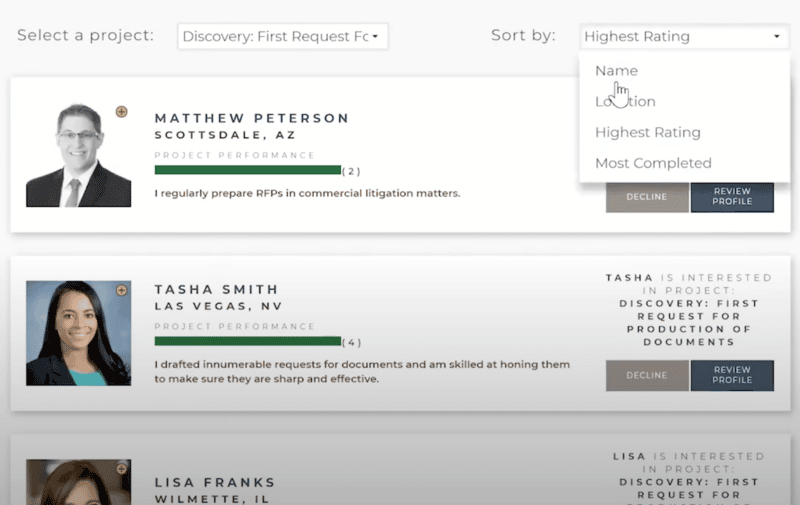
Task: Choose Name in the sort list
Action: pyautogui.click(x=616, y=71)
